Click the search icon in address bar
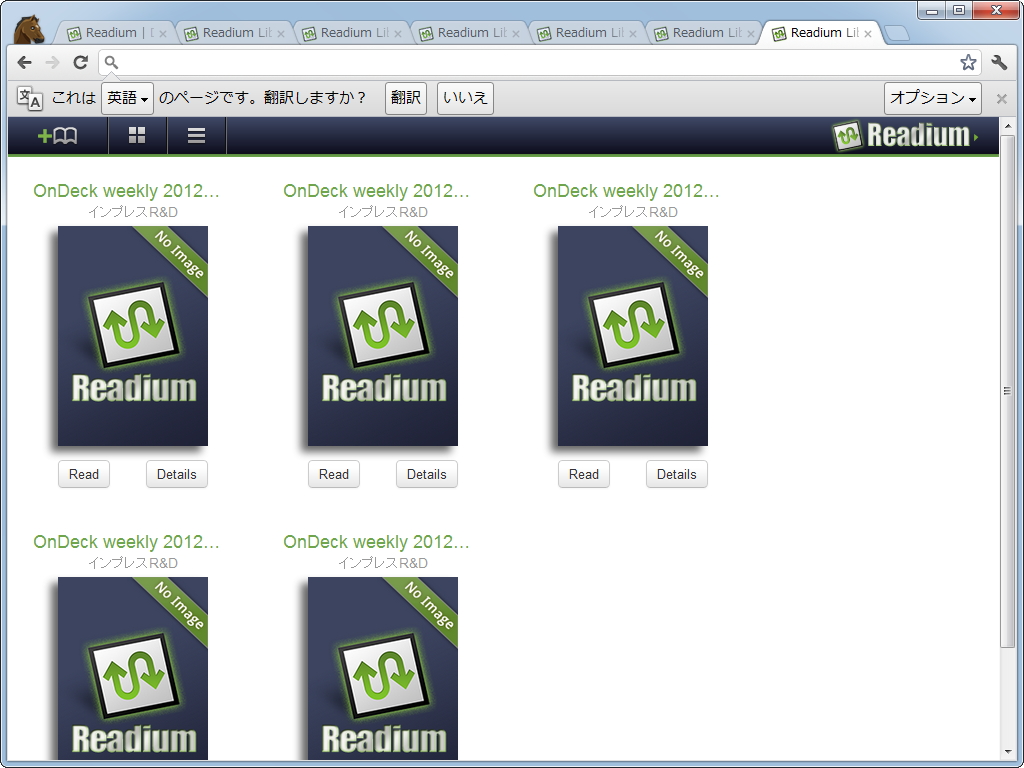The width and height of the screenshot is (1024, 768). click(x=111, y=62)
